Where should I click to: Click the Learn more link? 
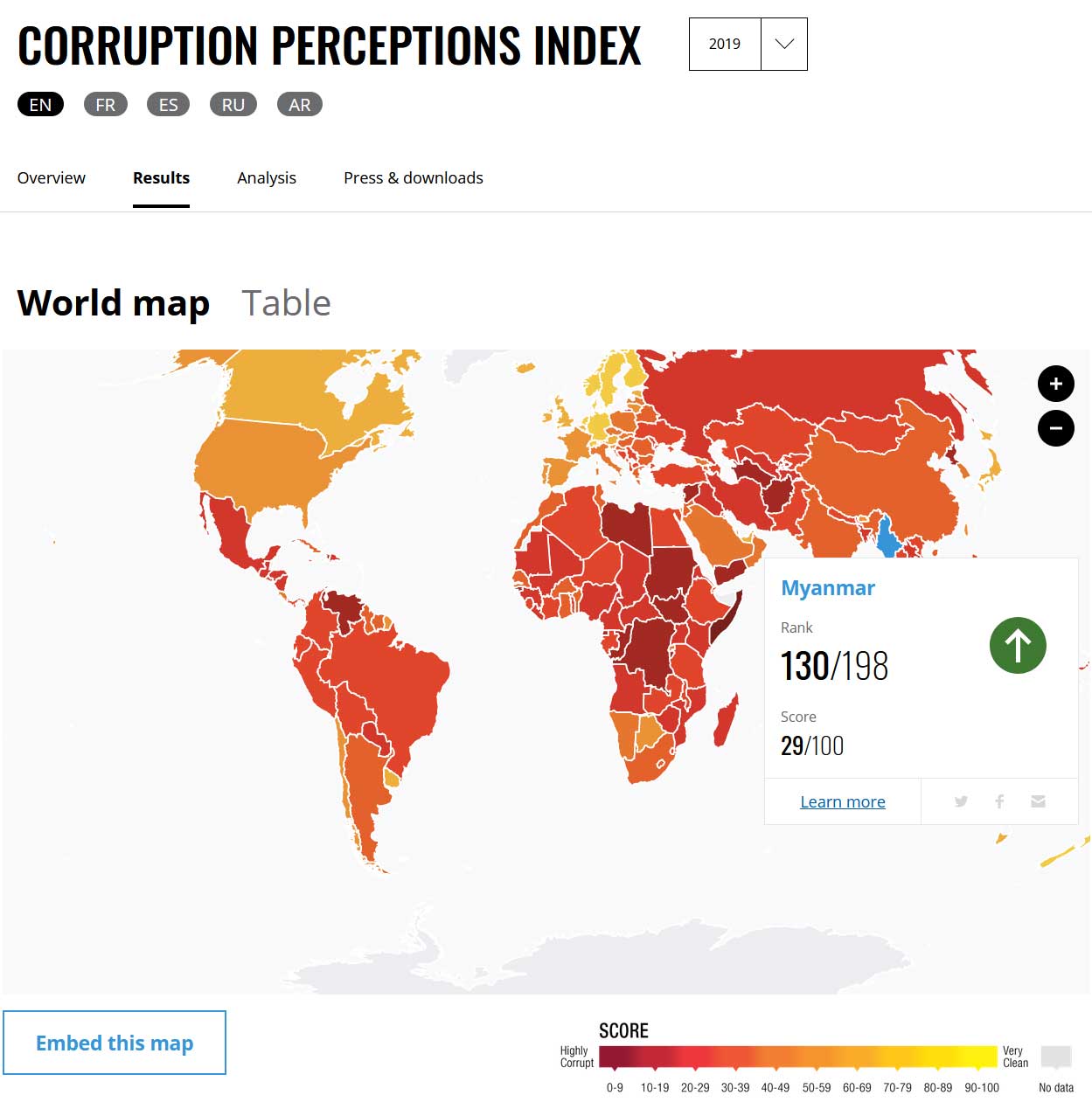point(843,801)
